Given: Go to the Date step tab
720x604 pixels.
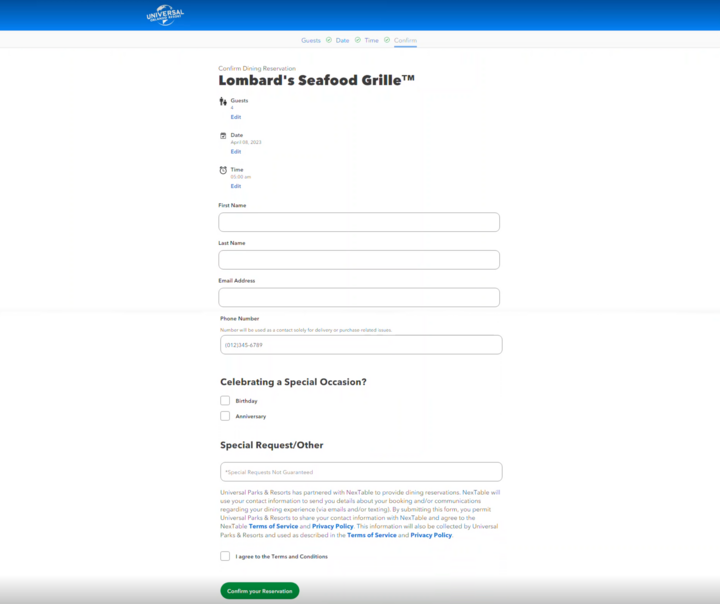Looking at the screenshot, I should tap(343, 40).
